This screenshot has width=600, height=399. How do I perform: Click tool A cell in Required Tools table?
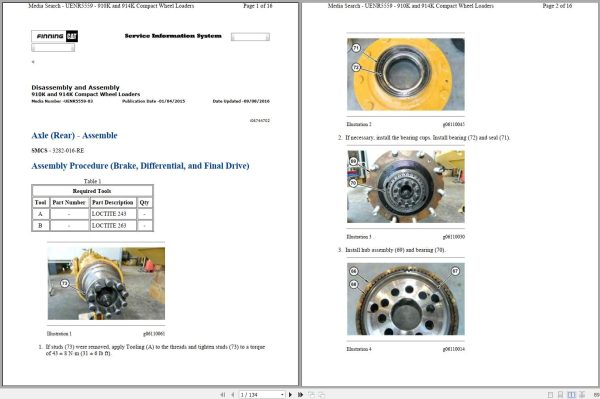(x=41, y=214)
